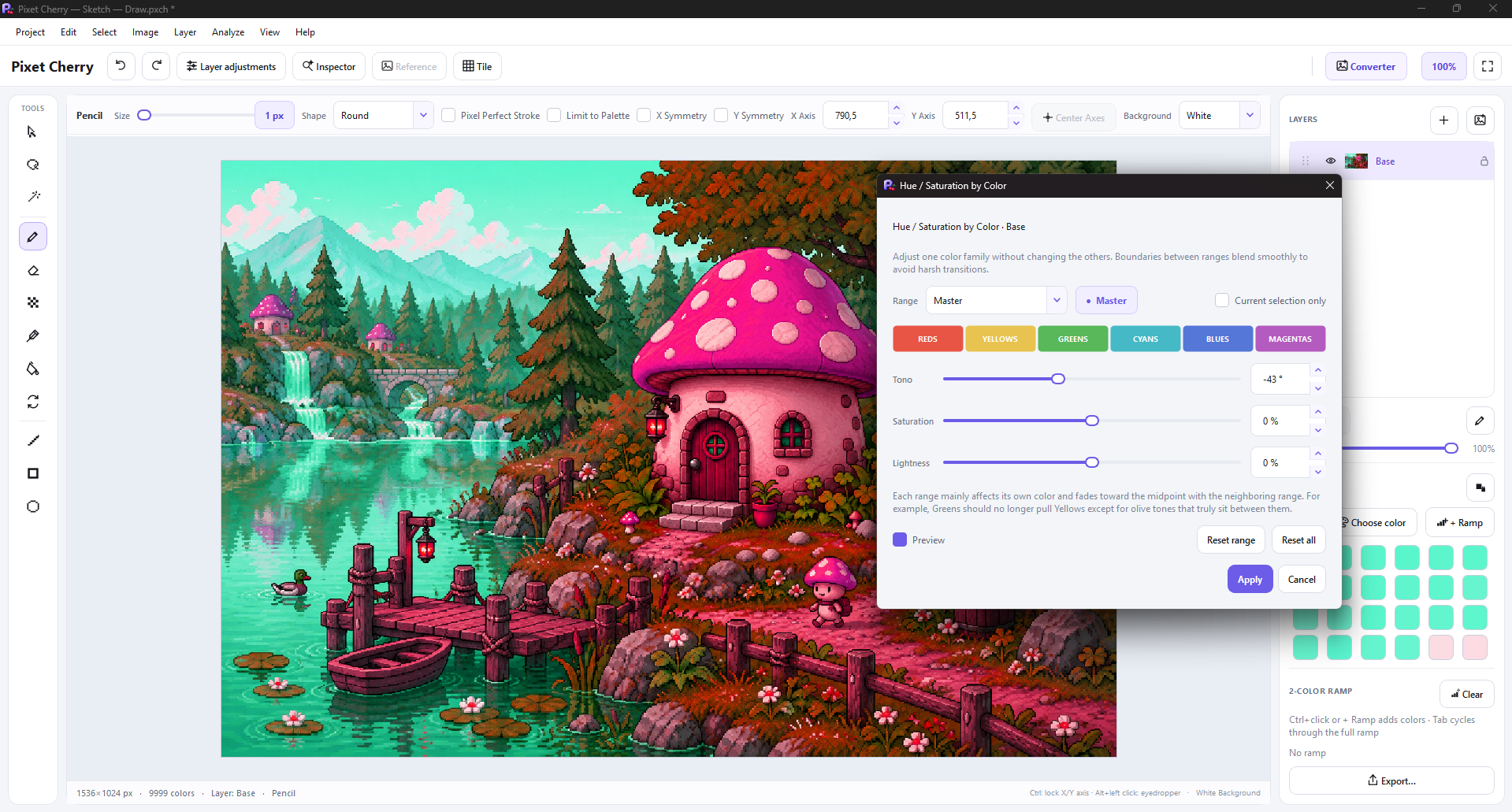Open the Analyze menu
1512x812 pixels.
pos(228,32)
